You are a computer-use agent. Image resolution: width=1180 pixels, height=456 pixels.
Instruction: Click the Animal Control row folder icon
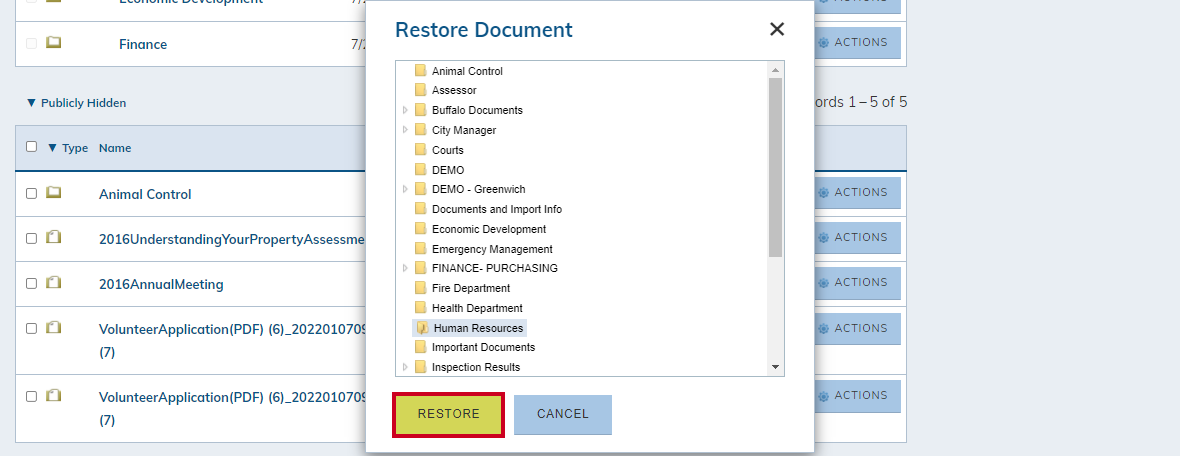(x=53, y=193)
